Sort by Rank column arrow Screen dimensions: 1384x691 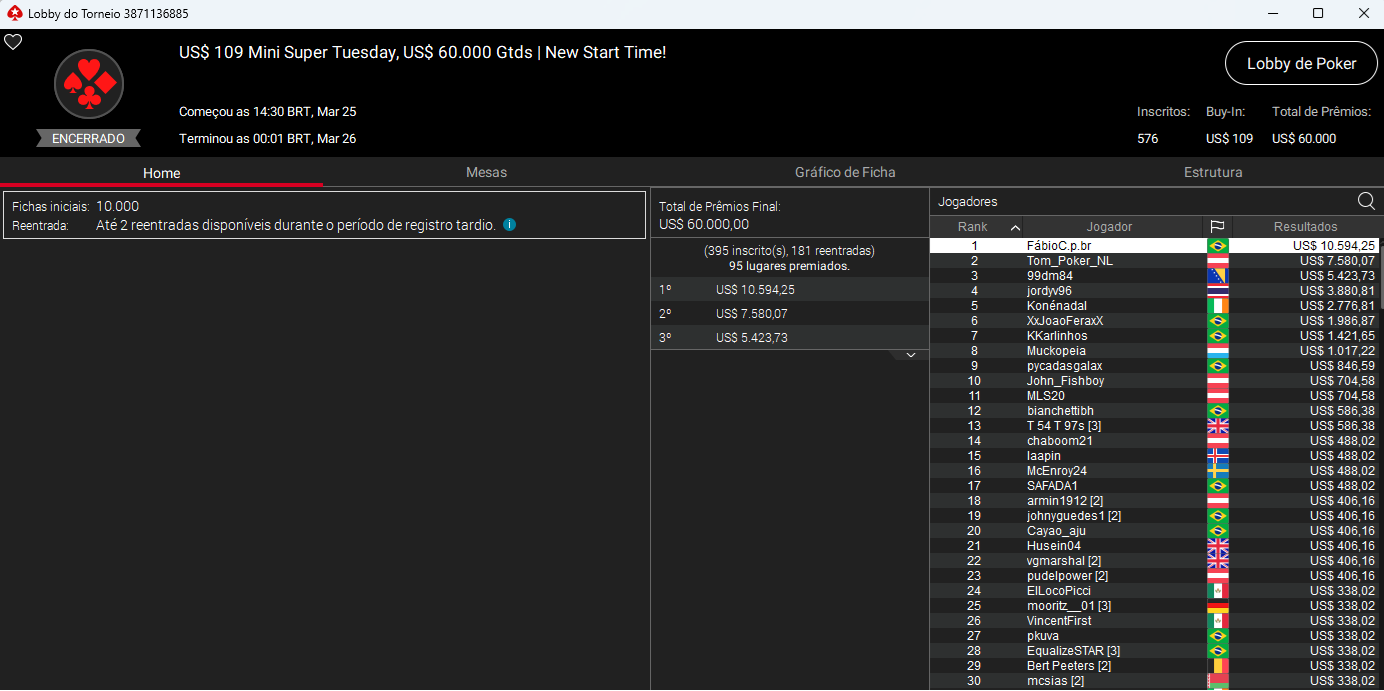1015,227
